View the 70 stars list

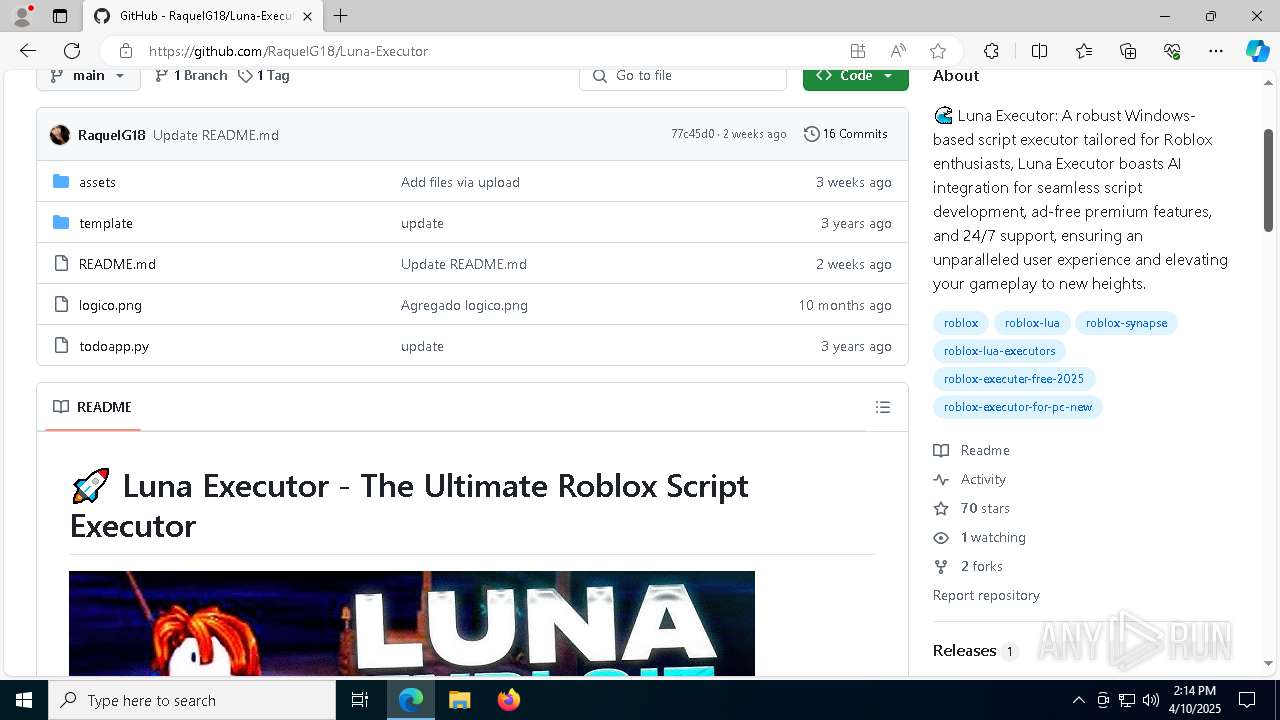[972, 508]
